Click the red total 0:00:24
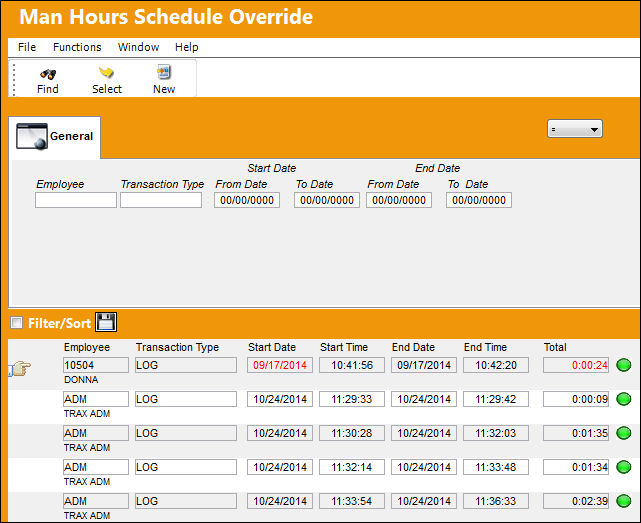Image resolution: width=641 pixels, height=523 pixels. coord(576,365)
